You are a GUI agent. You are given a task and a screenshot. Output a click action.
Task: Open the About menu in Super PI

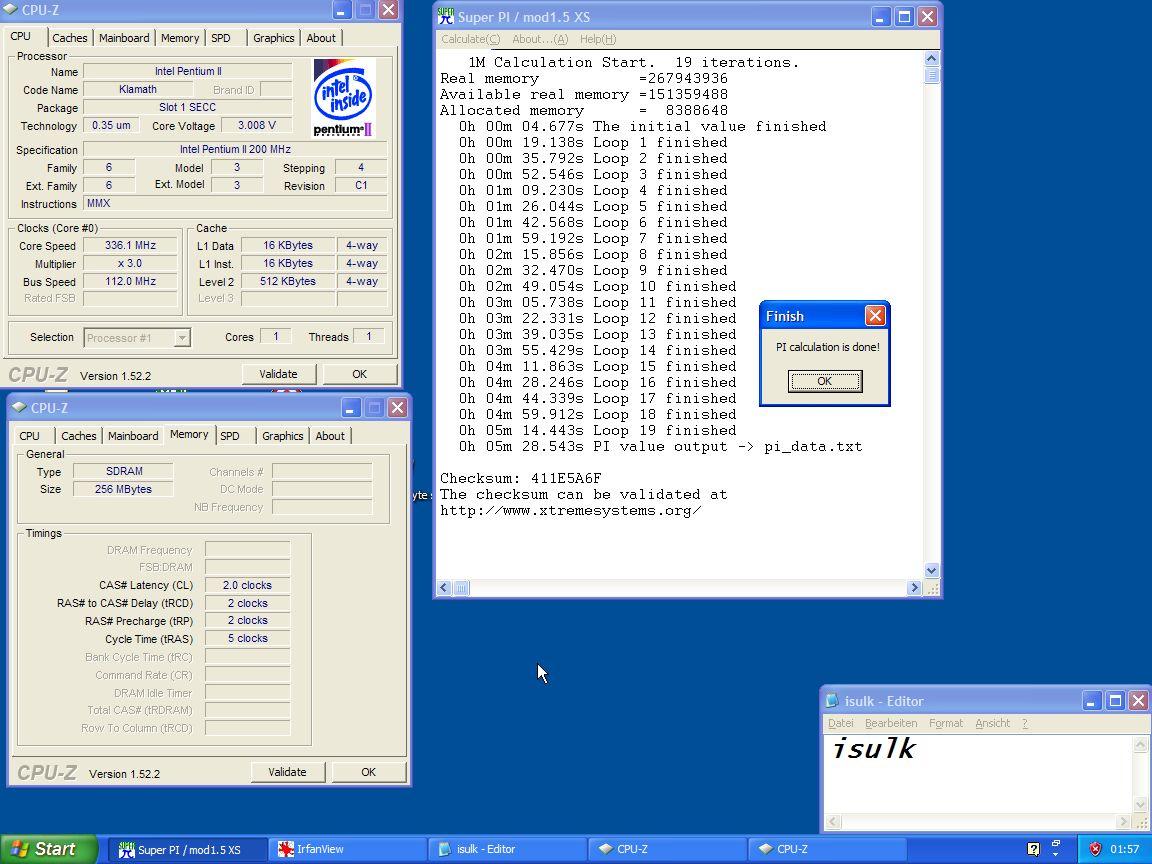pos(540,39)
